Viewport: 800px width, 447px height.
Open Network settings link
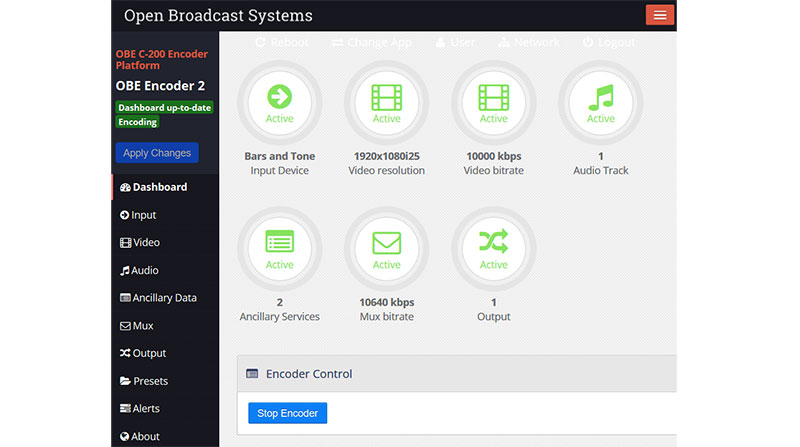click(529, 42)
